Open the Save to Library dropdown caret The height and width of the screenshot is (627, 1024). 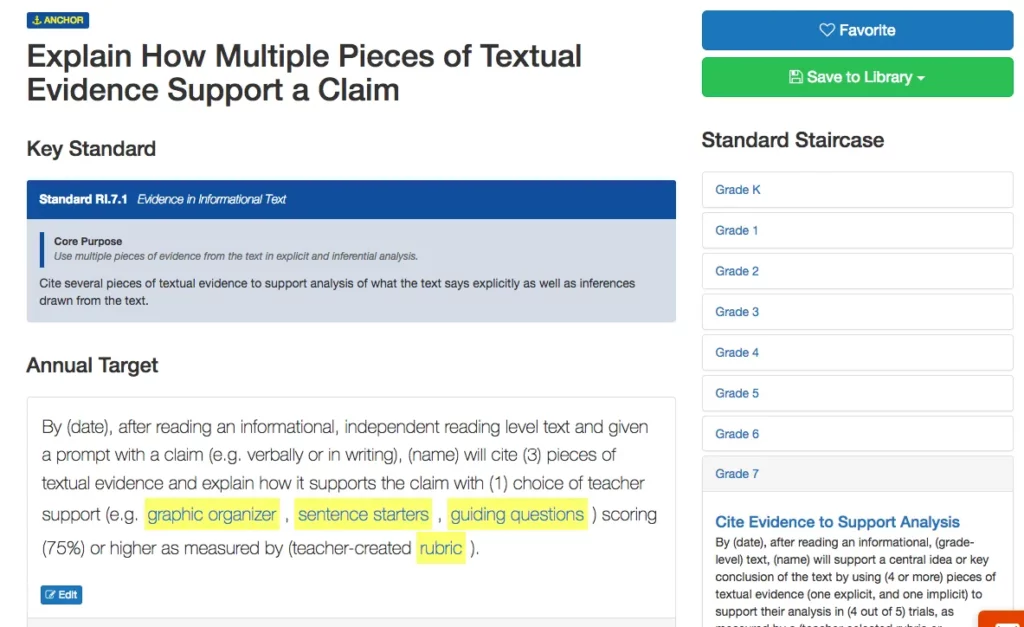click(x=921, y=78)
